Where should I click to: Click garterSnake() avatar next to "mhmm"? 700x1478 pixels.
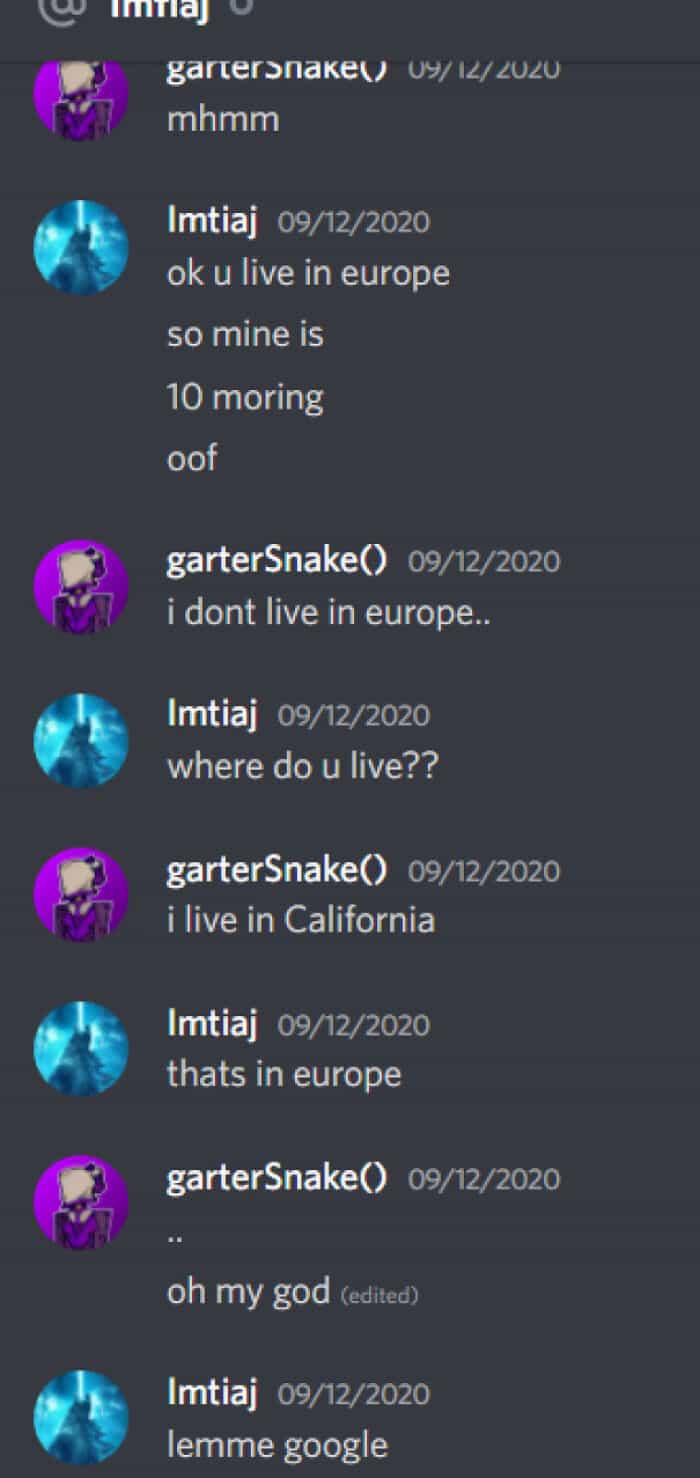(81, 98)
